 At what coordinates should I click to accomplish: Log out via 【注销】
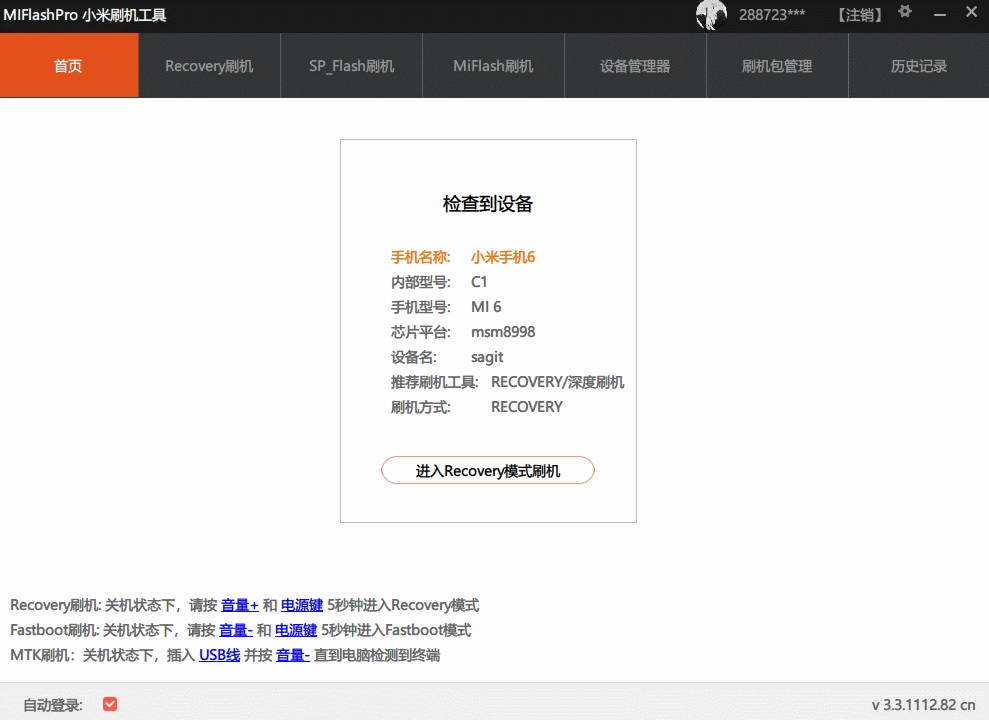point(859,15)
